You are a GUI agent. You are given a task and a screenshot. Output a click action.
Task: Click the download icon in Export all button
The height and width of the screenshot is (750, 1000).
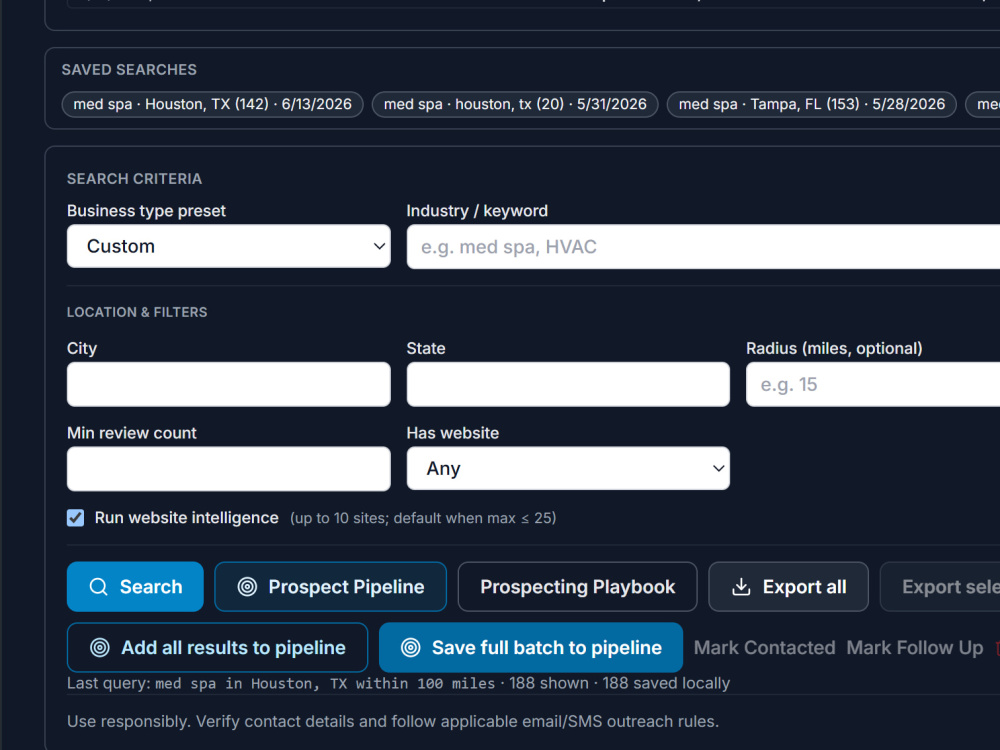(x=741, y=587)
